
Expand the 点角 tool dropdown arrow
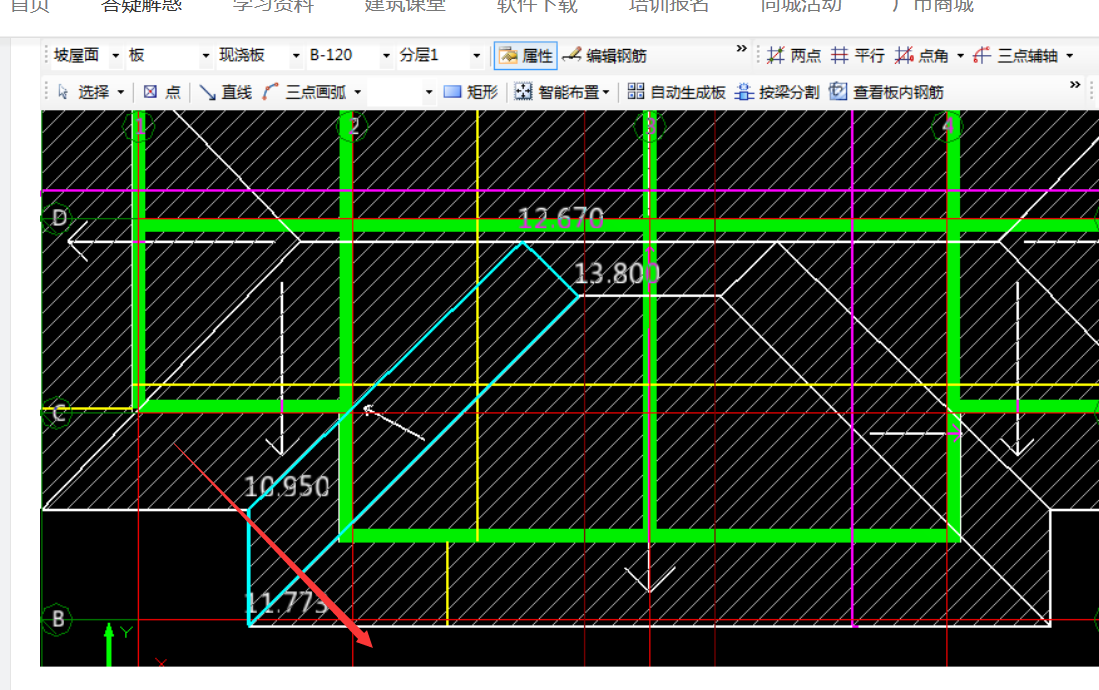coord(960,55)
